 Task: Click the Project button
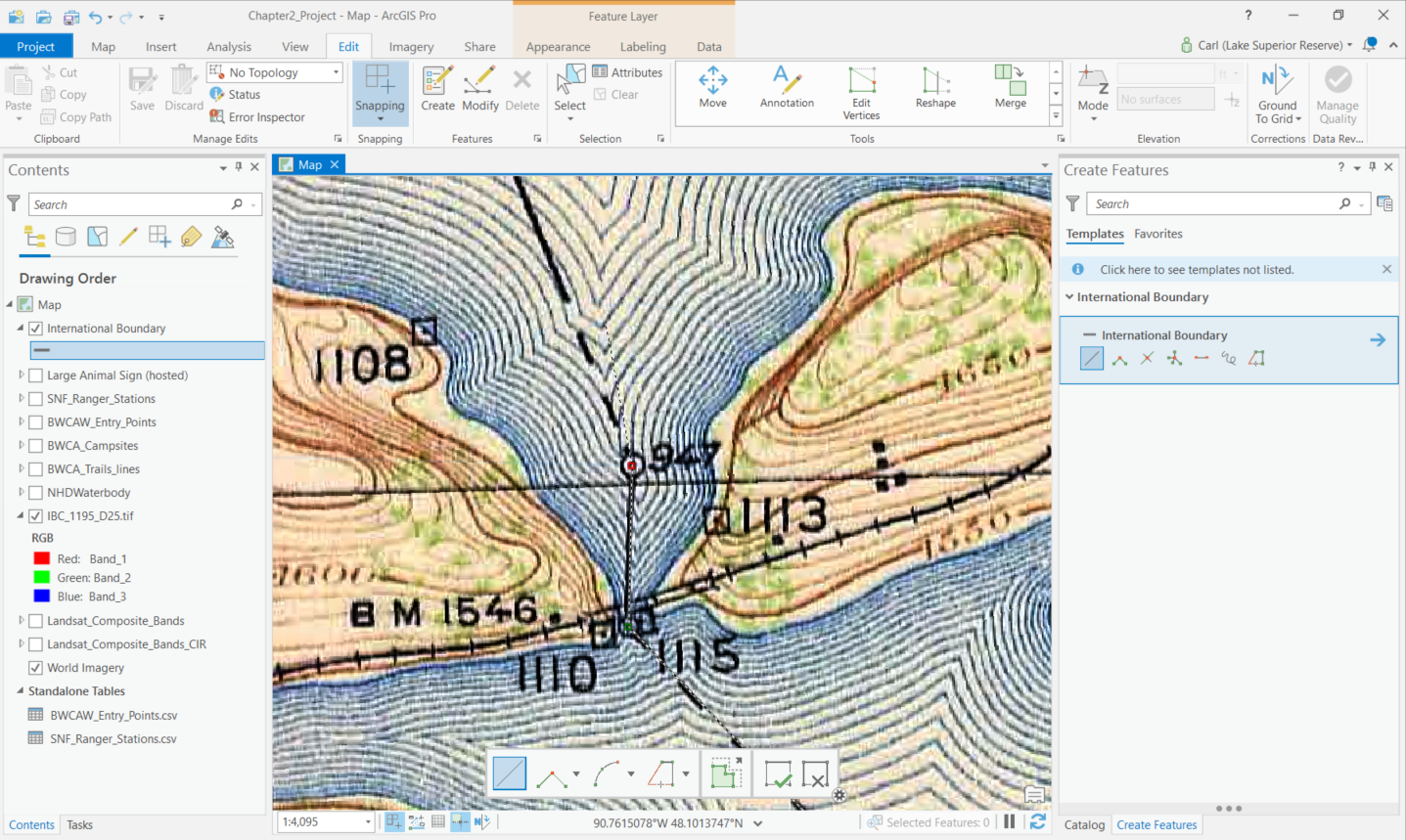(36, 46)
